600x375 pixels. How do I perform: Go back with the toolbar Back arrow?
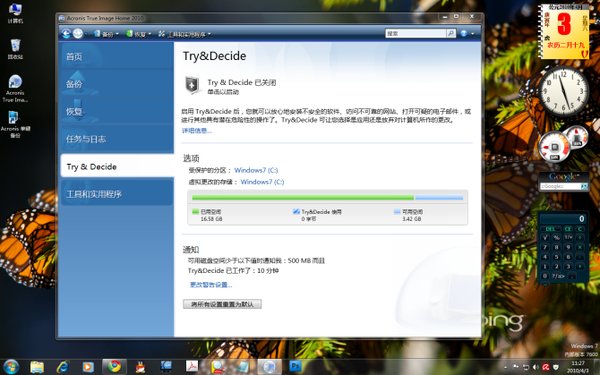pos(66,34)
